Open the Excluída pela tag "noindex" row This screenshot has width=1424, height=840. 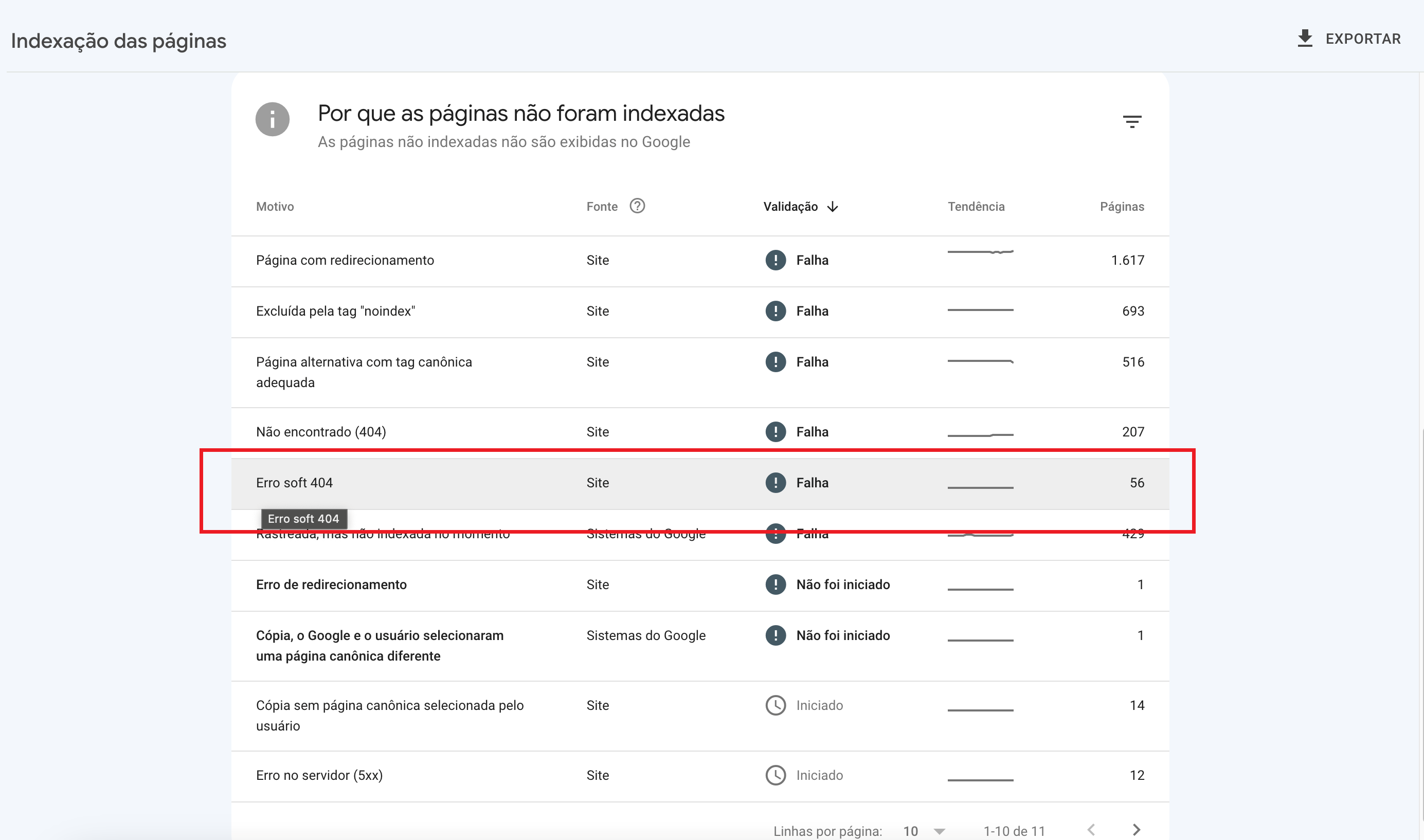(x=700, y=312)
